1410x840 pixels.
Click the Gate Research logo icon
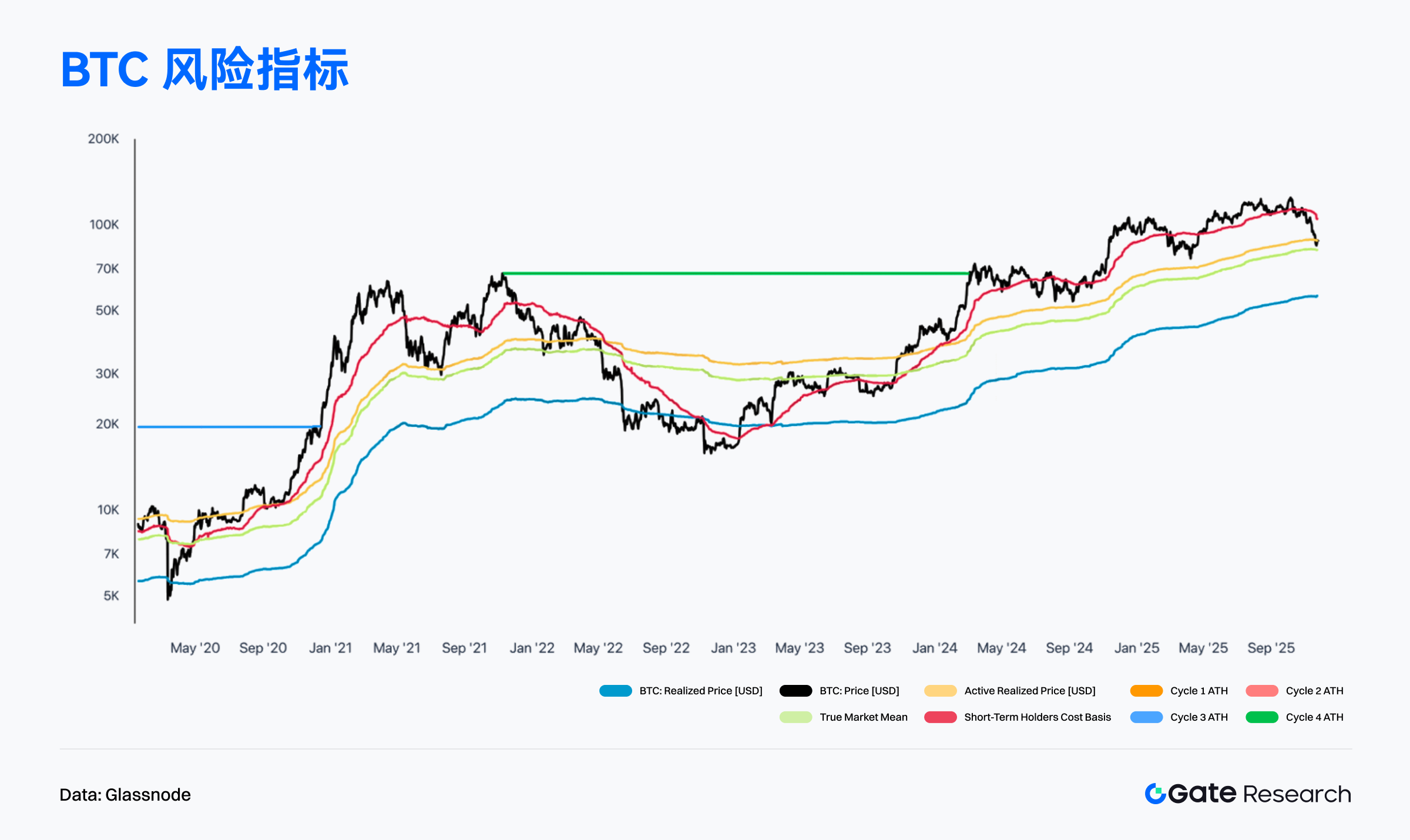[1155, 794]
